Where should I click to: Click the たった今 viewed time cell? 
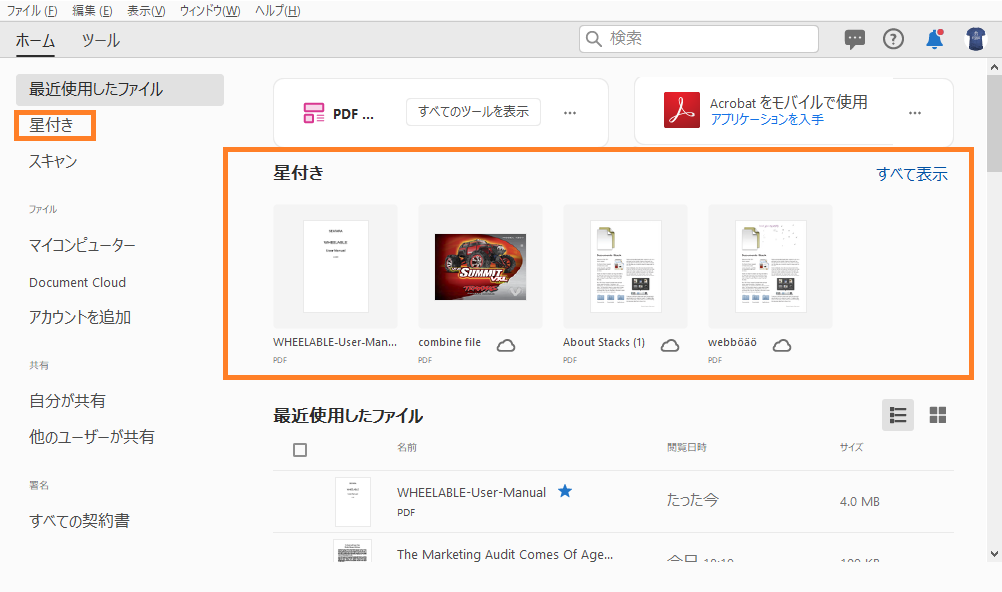(693, 500)
